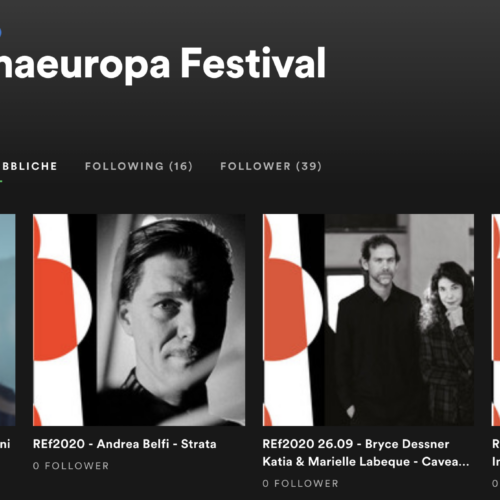
Task: Click the 0 Follower label under Bryce Dessner
Action: point(300,483)
